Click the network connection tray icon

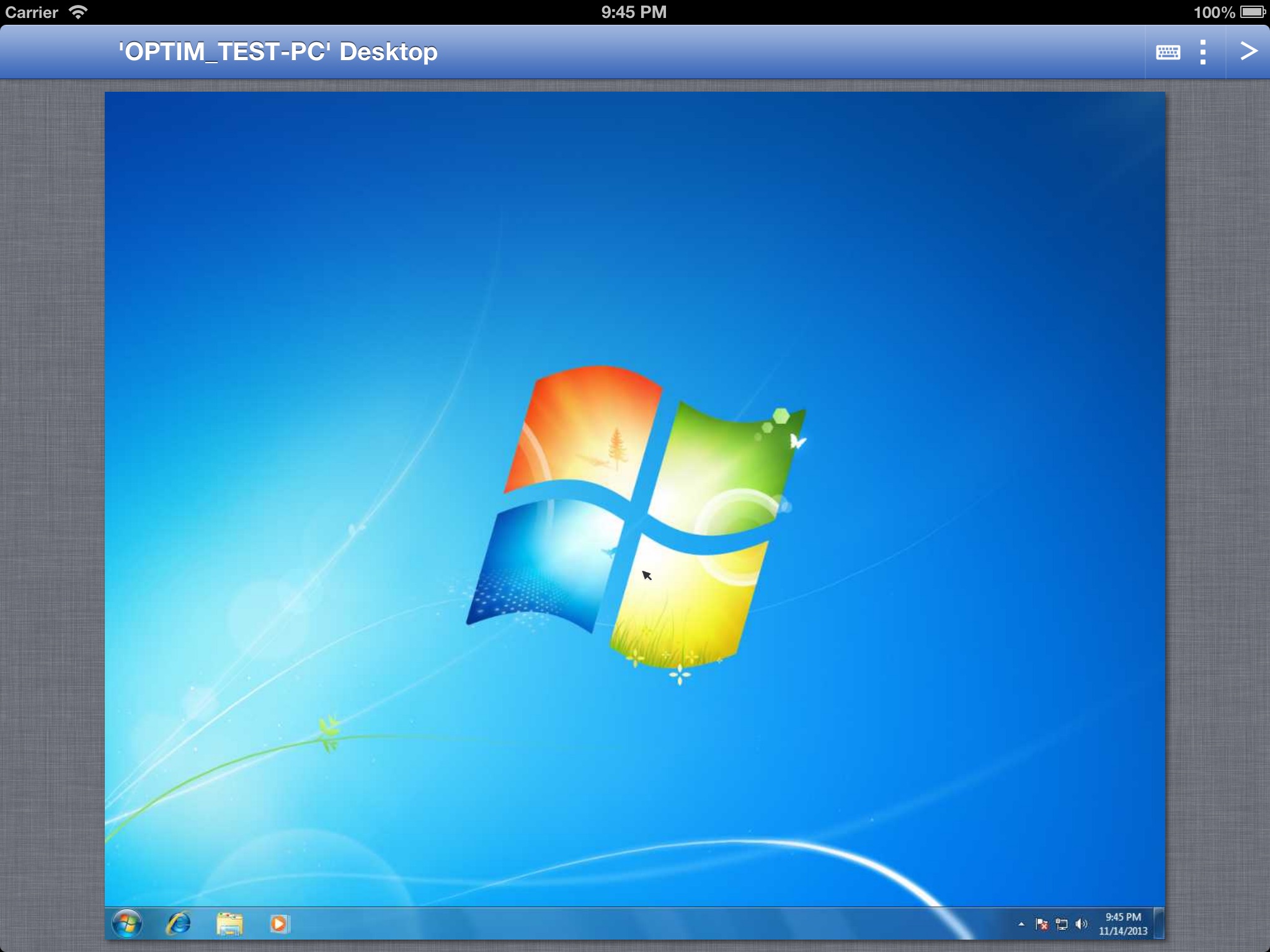pyautogui.click(x=1062, y=924)
